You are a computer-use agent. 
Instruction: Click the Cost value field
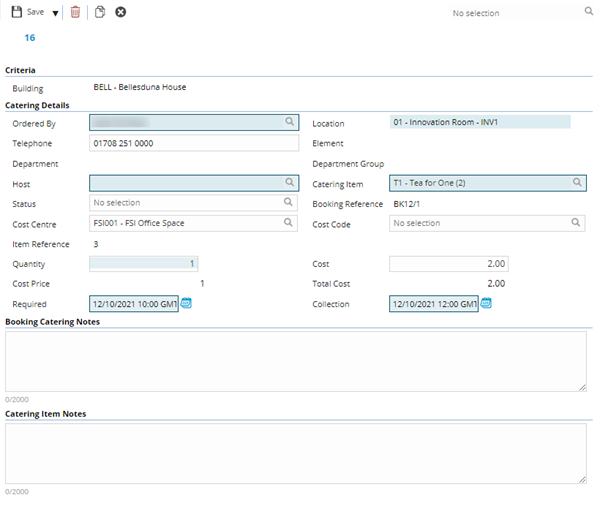448,264
